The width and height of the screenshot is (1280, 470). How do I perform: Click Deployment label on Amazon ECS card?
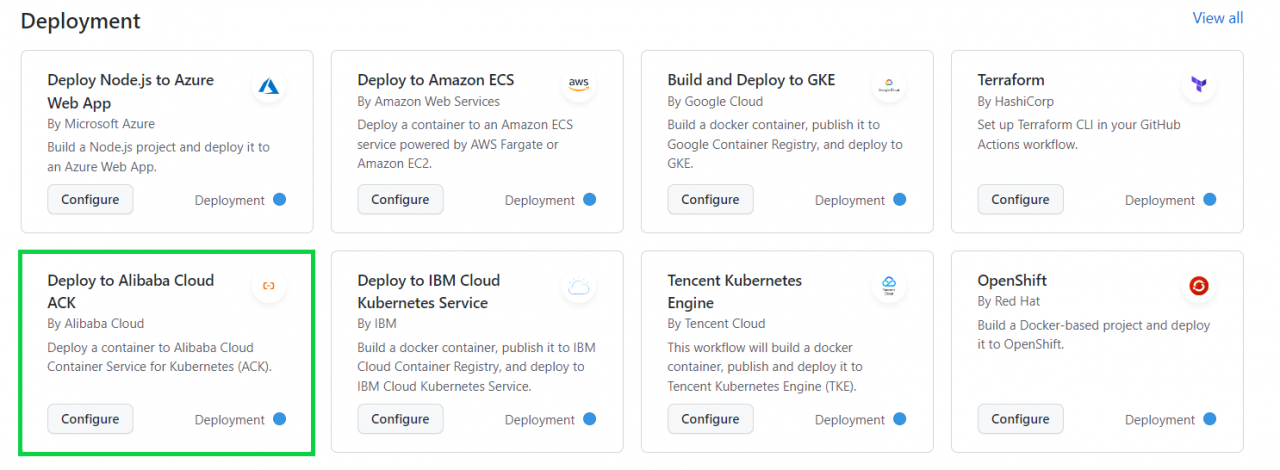coord(539,200)
